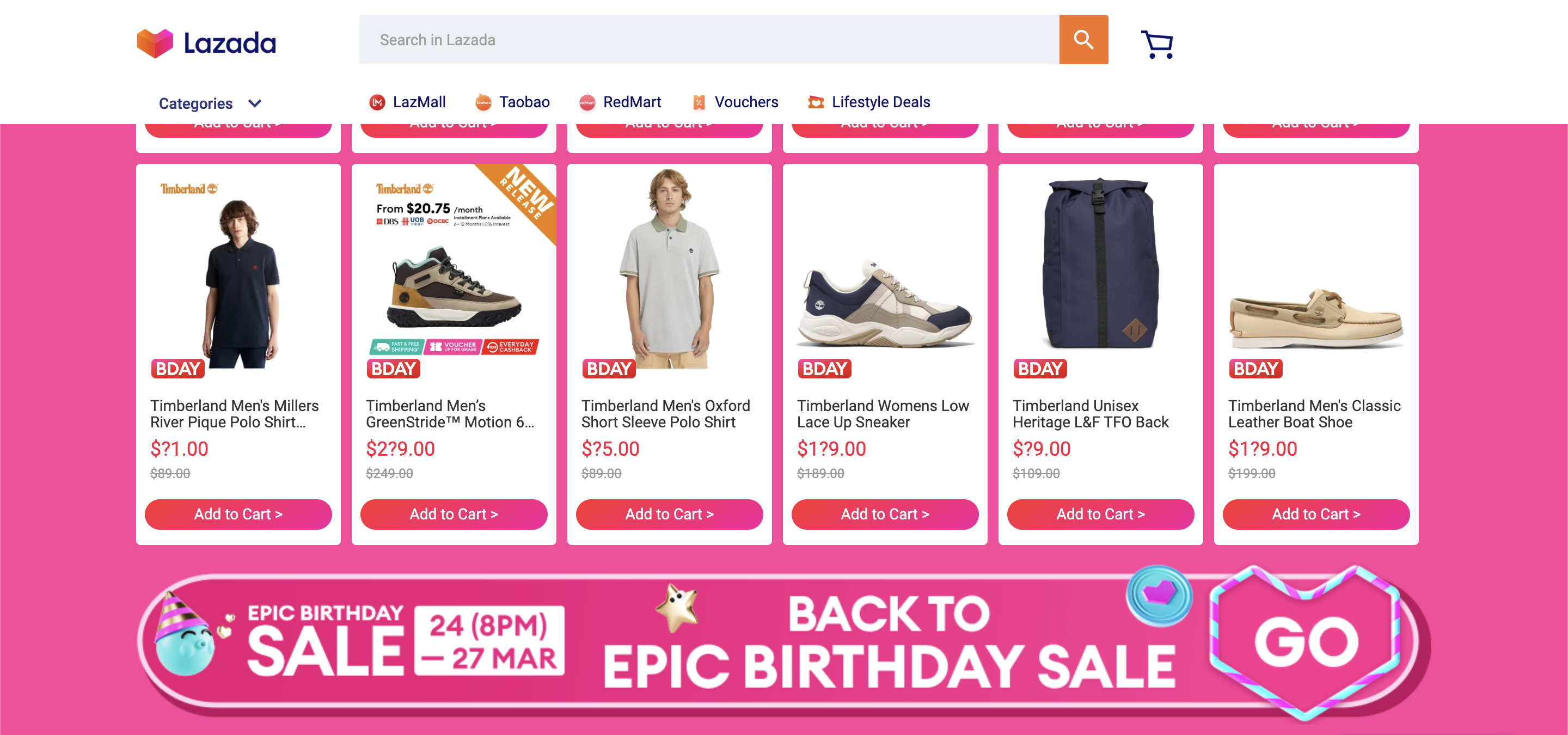Open Timberland Men's Oxford Short Sleeve Polo title
1568x735 pixels.
pos(665,414)
